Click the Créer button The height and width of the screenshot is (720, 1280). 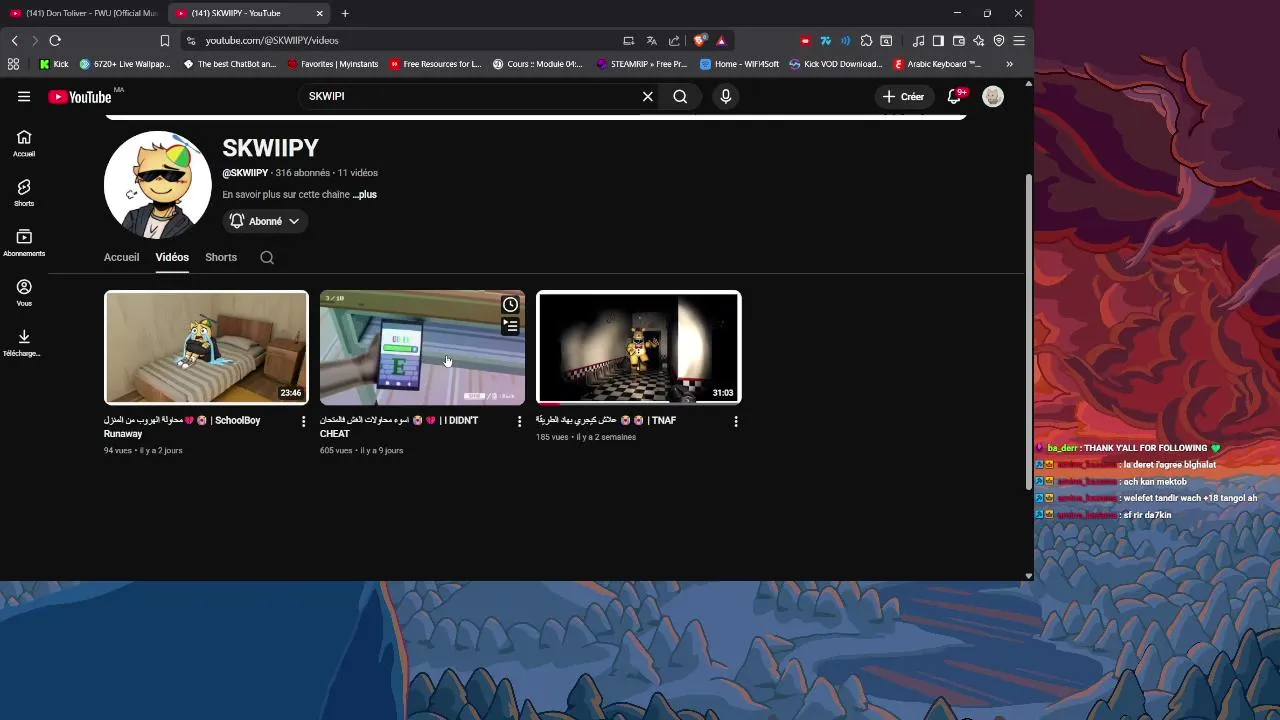pyautogui.click(x=903, y=96)
